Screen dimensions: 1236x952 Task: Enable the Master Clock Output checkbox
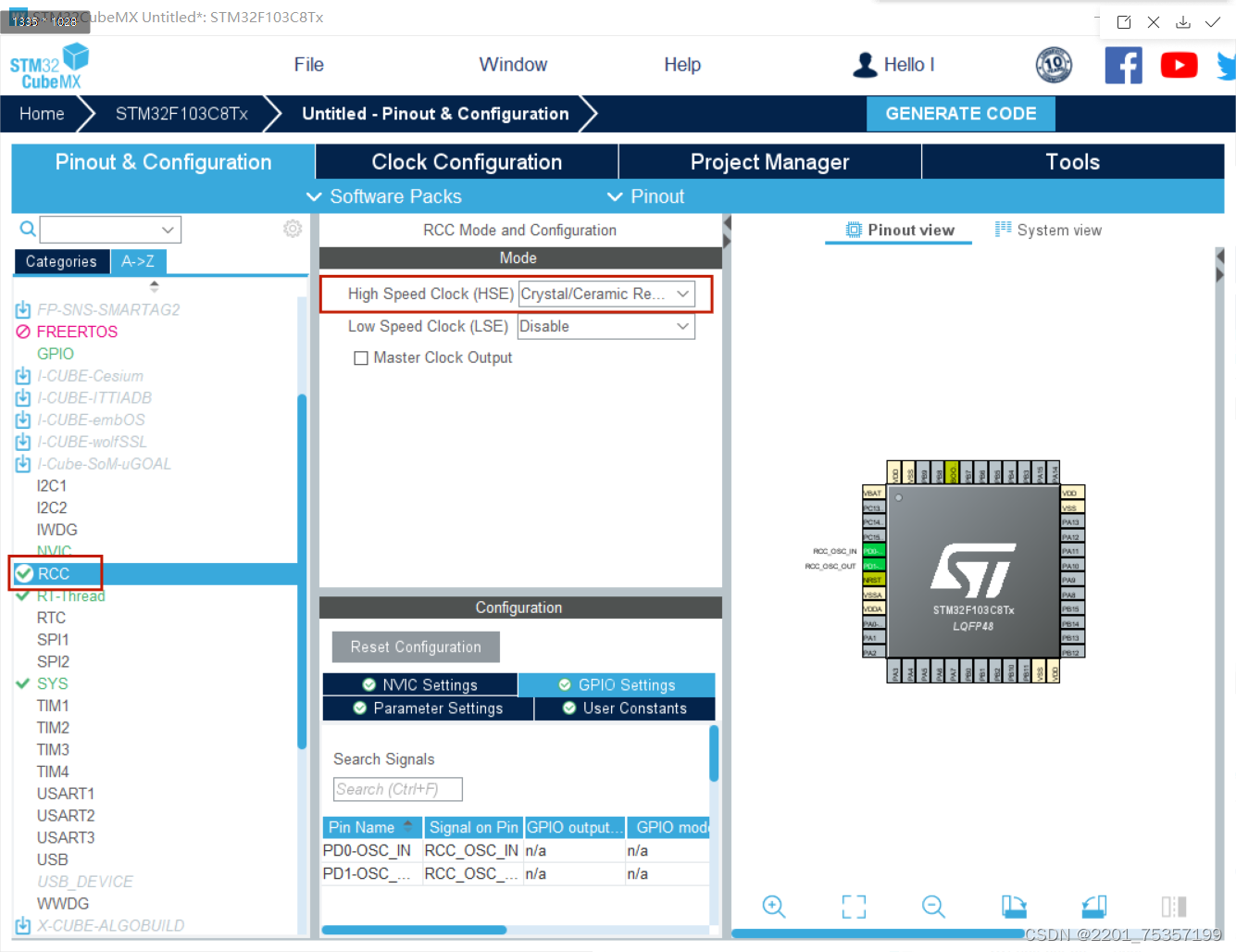(361, 357)
